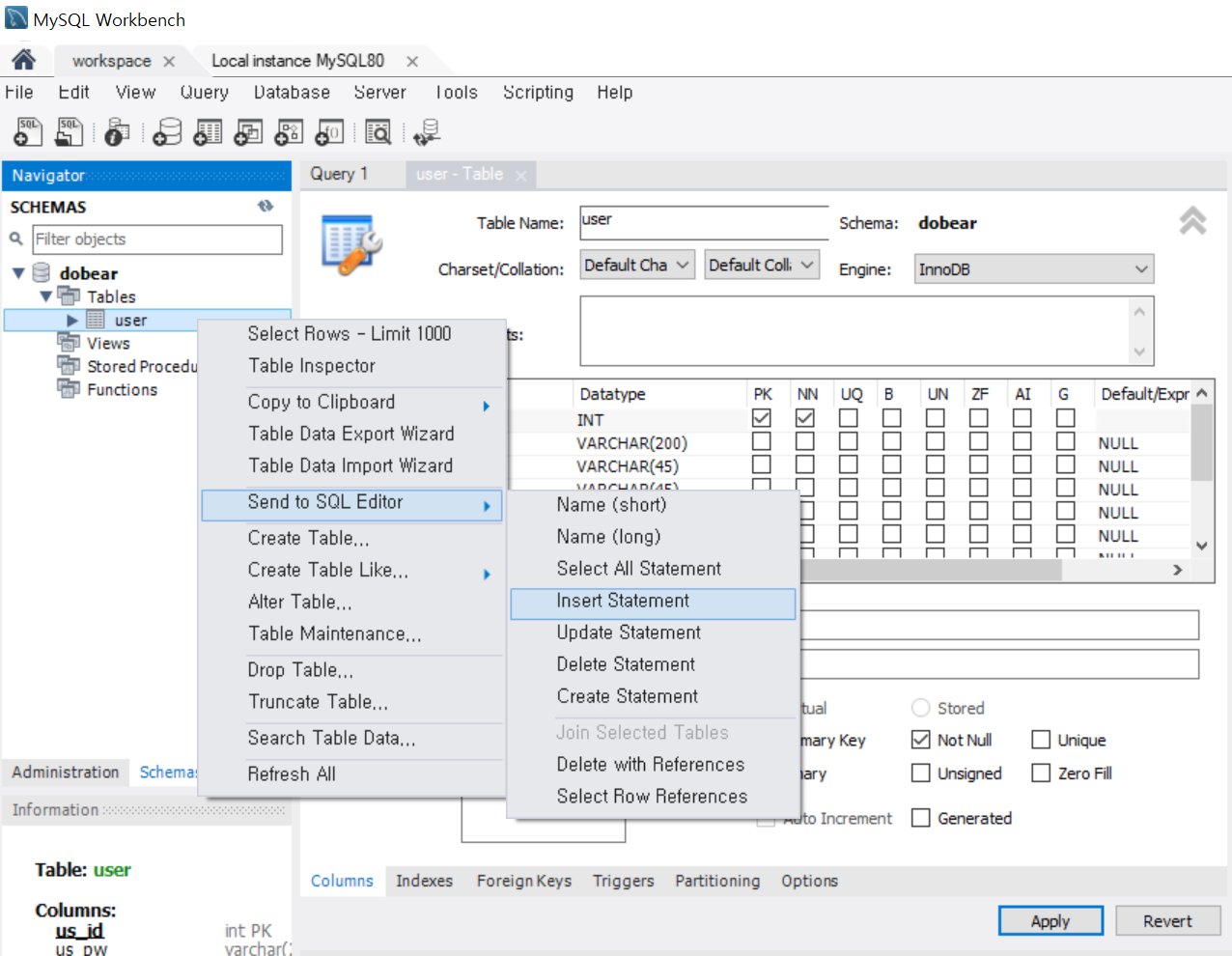This screenshot has width=1232, height=956.
Task: Open the Default Collation dropdown
Action: (763, 265)
